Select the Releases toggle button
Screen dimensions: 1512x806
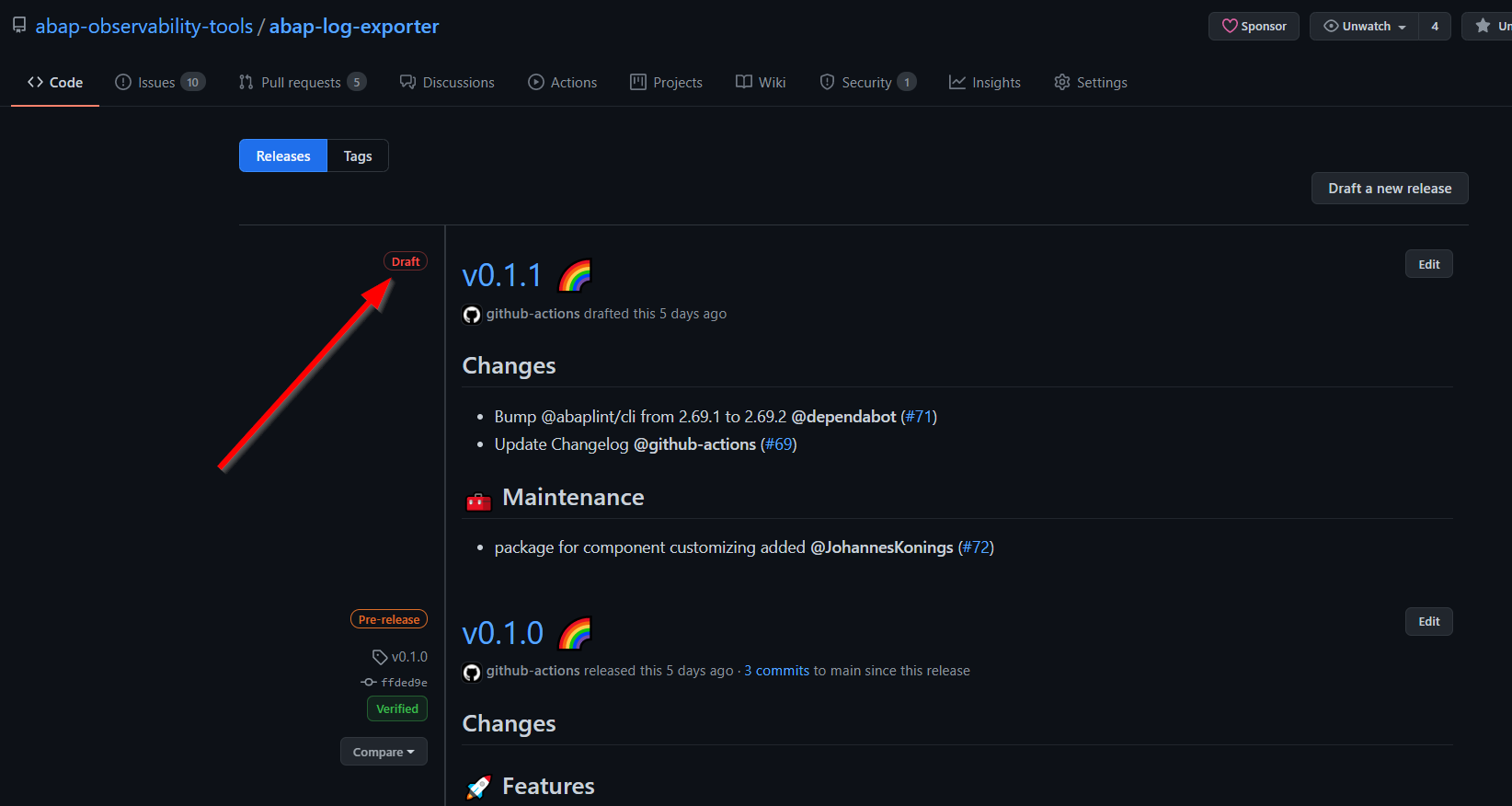pyautogui.click(x=283, y=156)
